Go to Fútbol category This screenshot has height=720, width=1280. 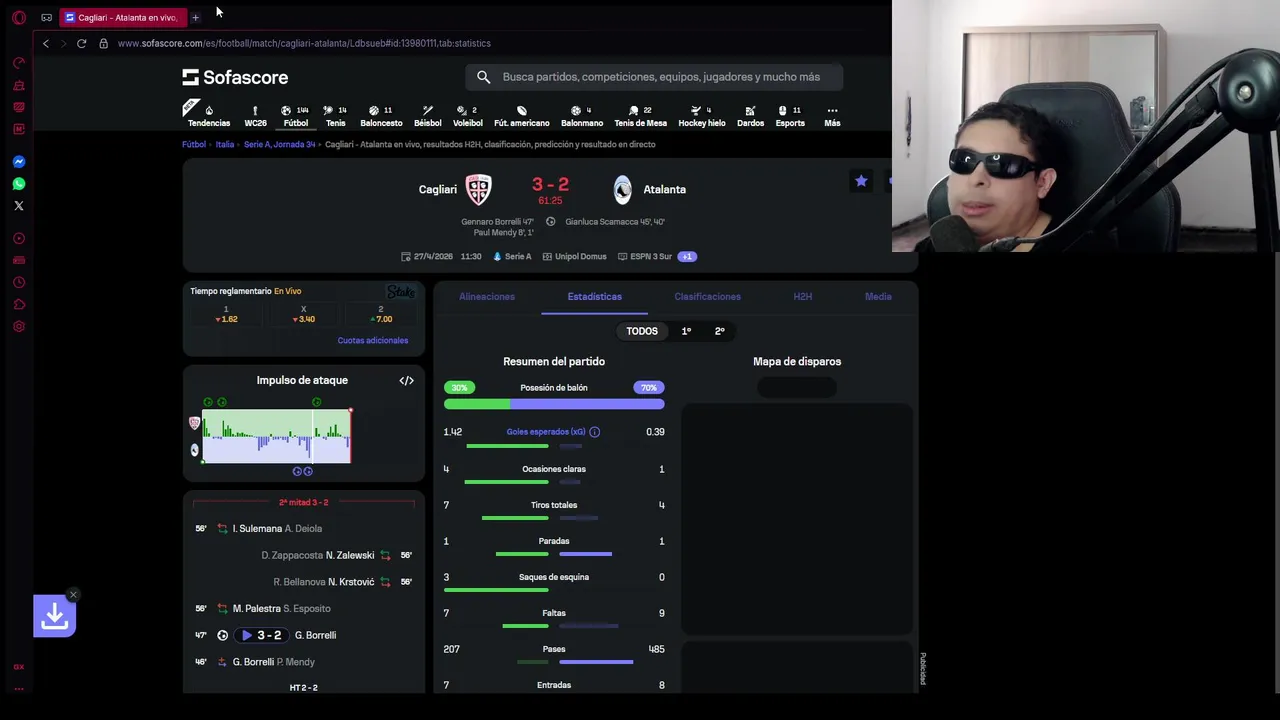[x=296, y=116]
